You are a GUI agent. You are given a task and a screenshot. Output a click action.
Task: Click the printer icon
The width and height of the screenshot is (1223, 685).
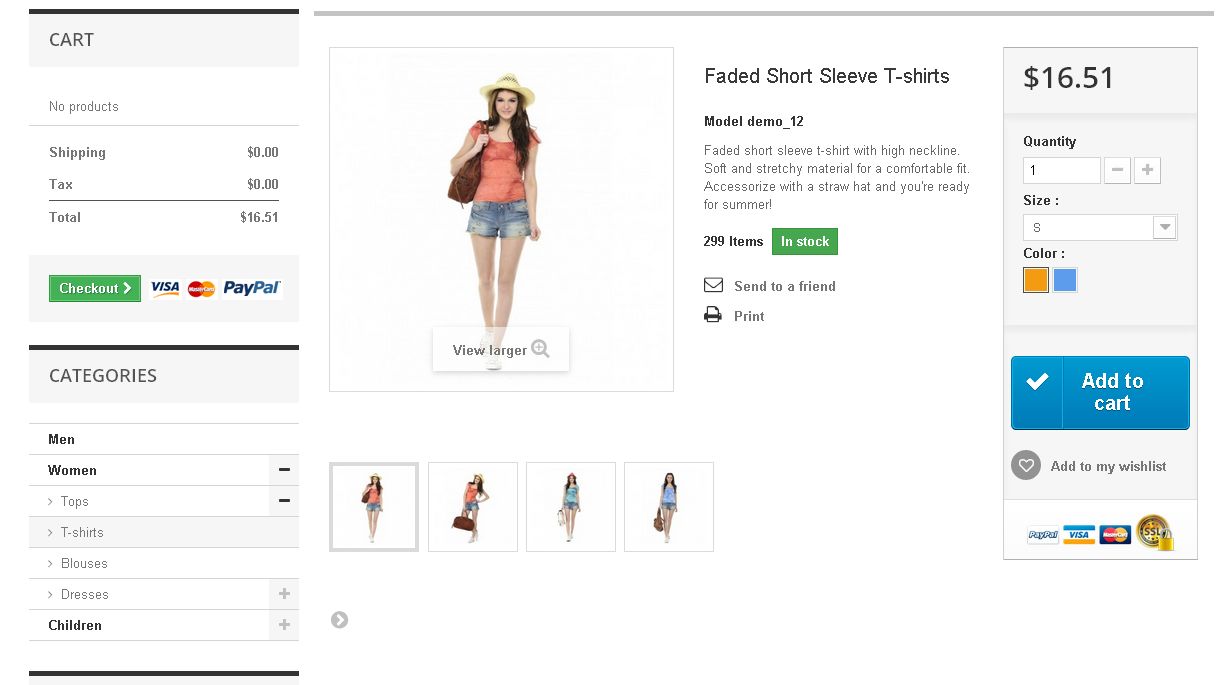coord(713,316)
